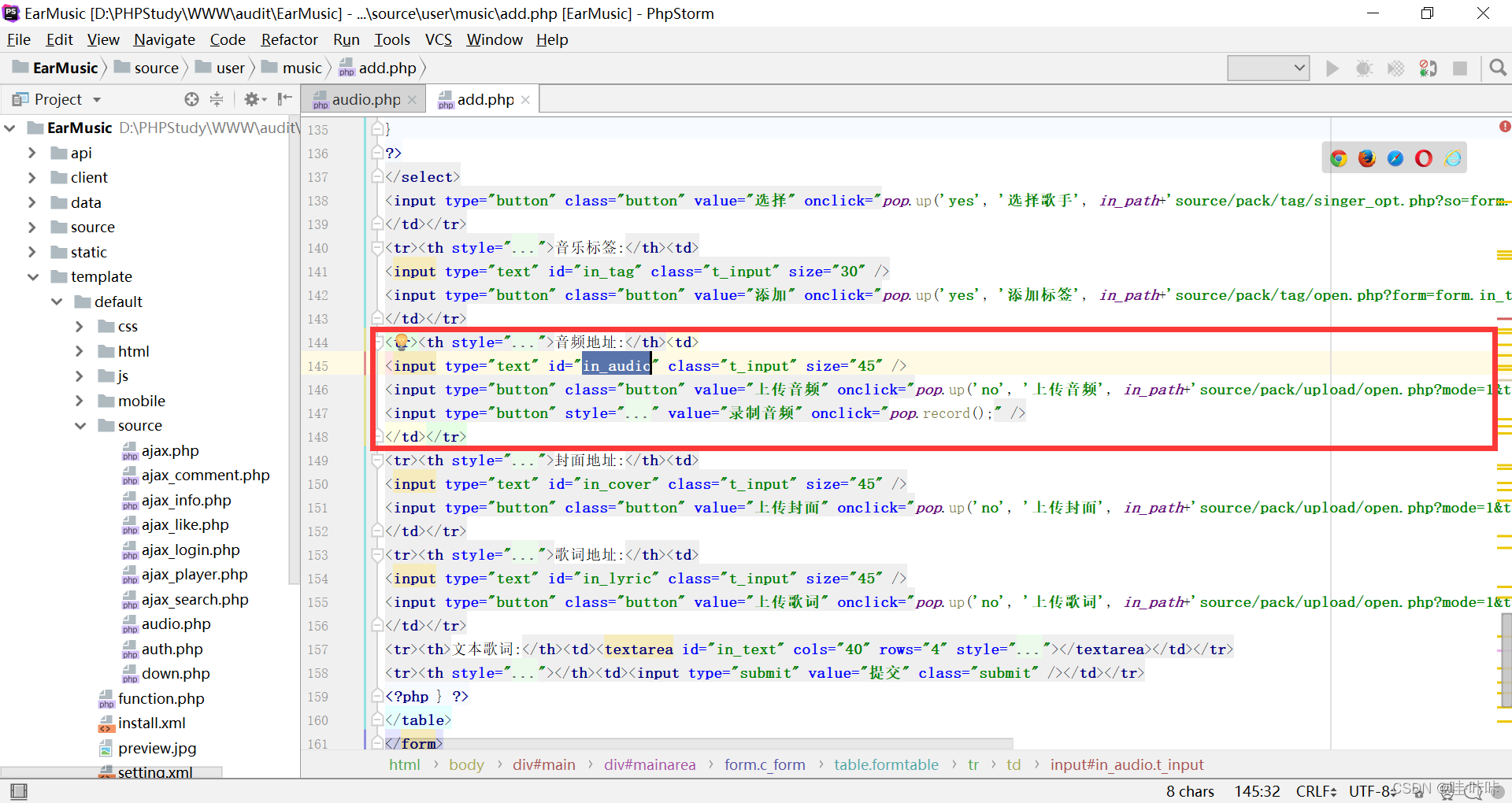The image size is (1512, 803).
Task: Hide the Project tool window
Action: (x=285, y=99)
